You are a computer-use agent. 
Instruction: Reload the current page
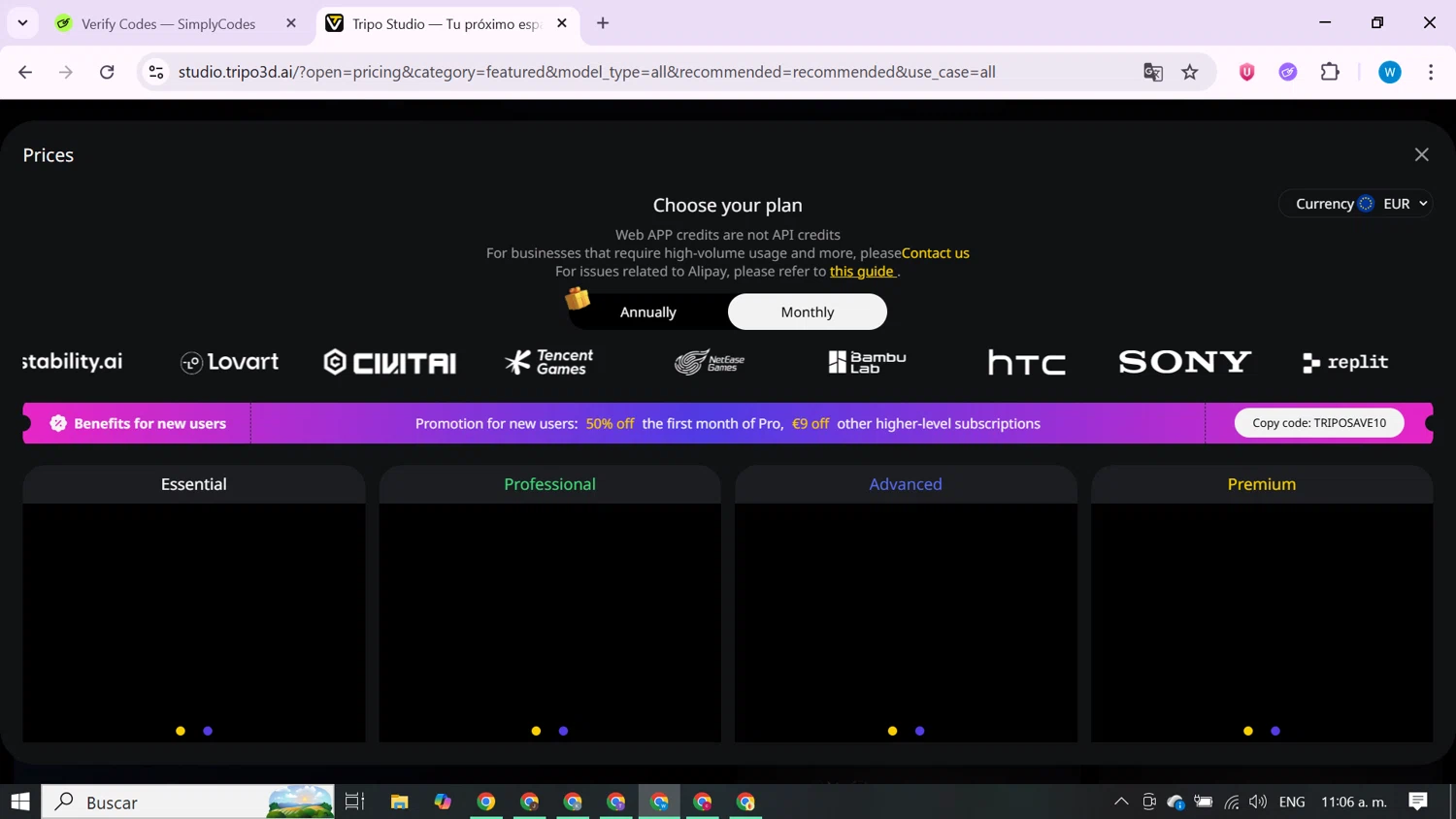(107, 72)
